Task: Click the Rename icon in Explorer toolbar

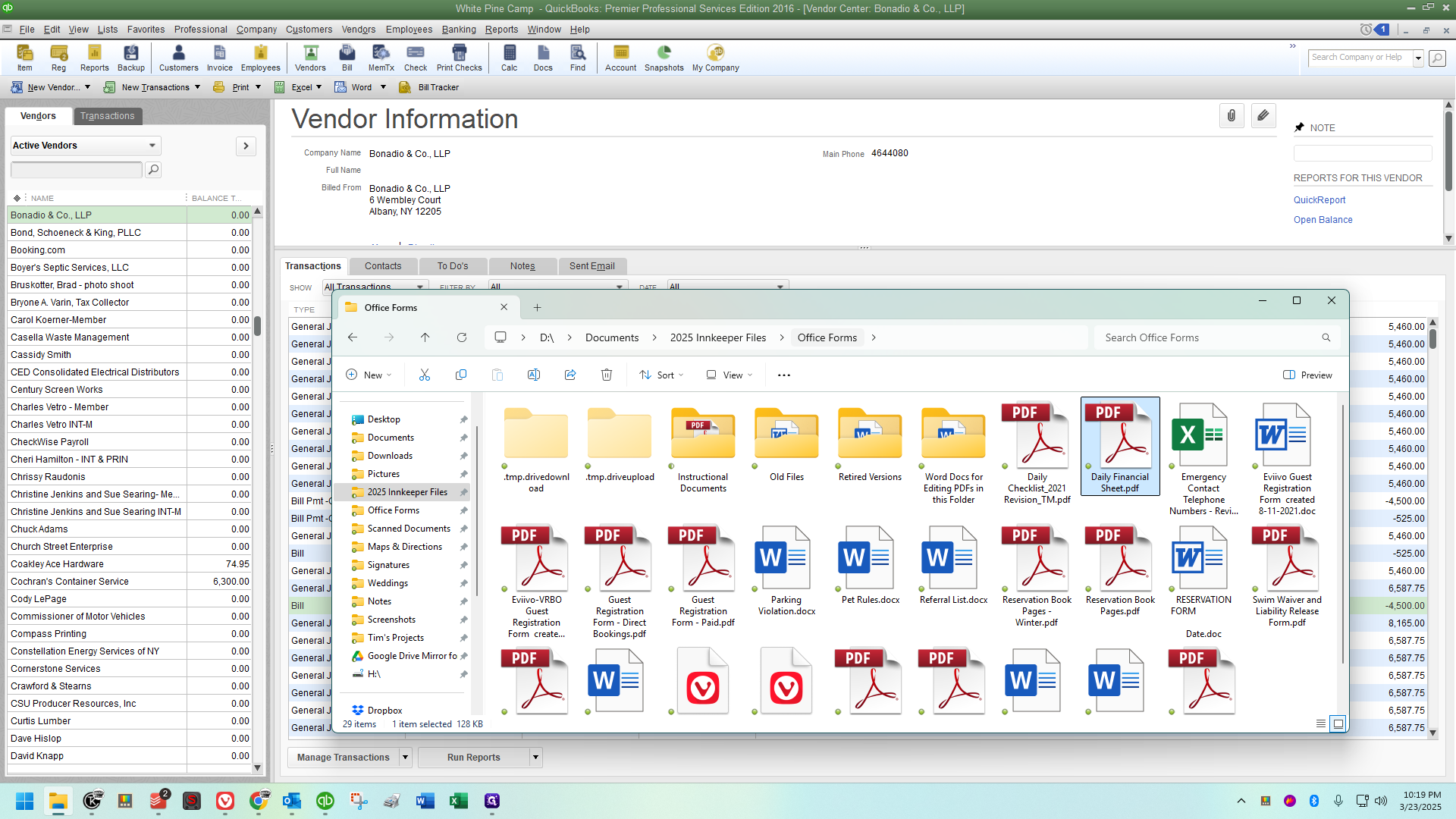Action: [533, 375]
